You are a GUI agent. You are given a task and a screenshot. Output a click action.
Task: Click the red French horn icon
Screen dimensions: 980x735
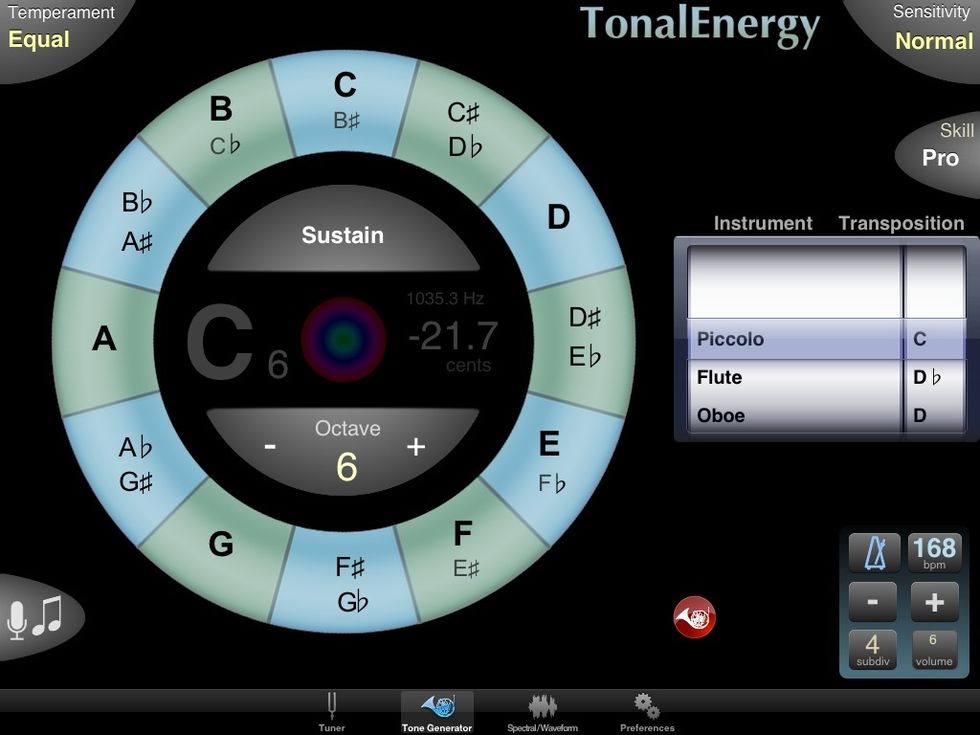click(694, 617)
